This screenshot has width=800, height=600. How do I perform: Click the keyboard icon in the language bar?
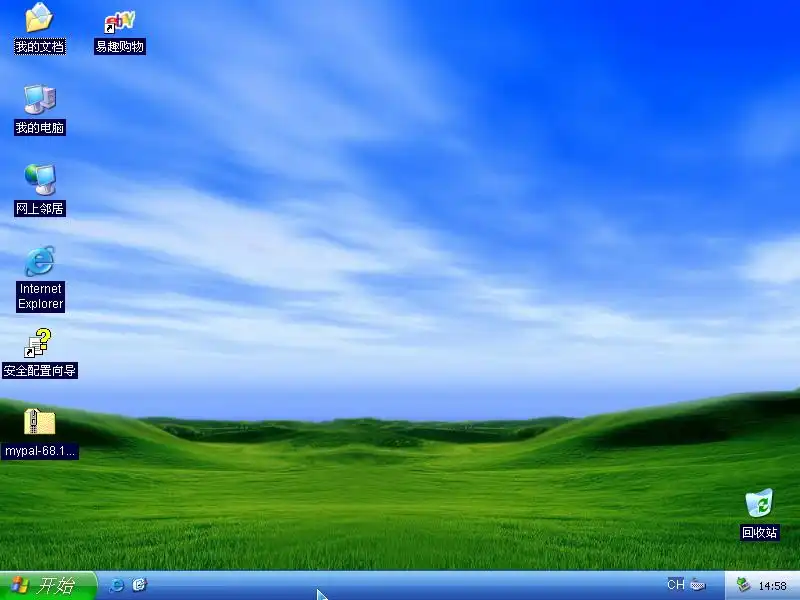click(698, 585)
